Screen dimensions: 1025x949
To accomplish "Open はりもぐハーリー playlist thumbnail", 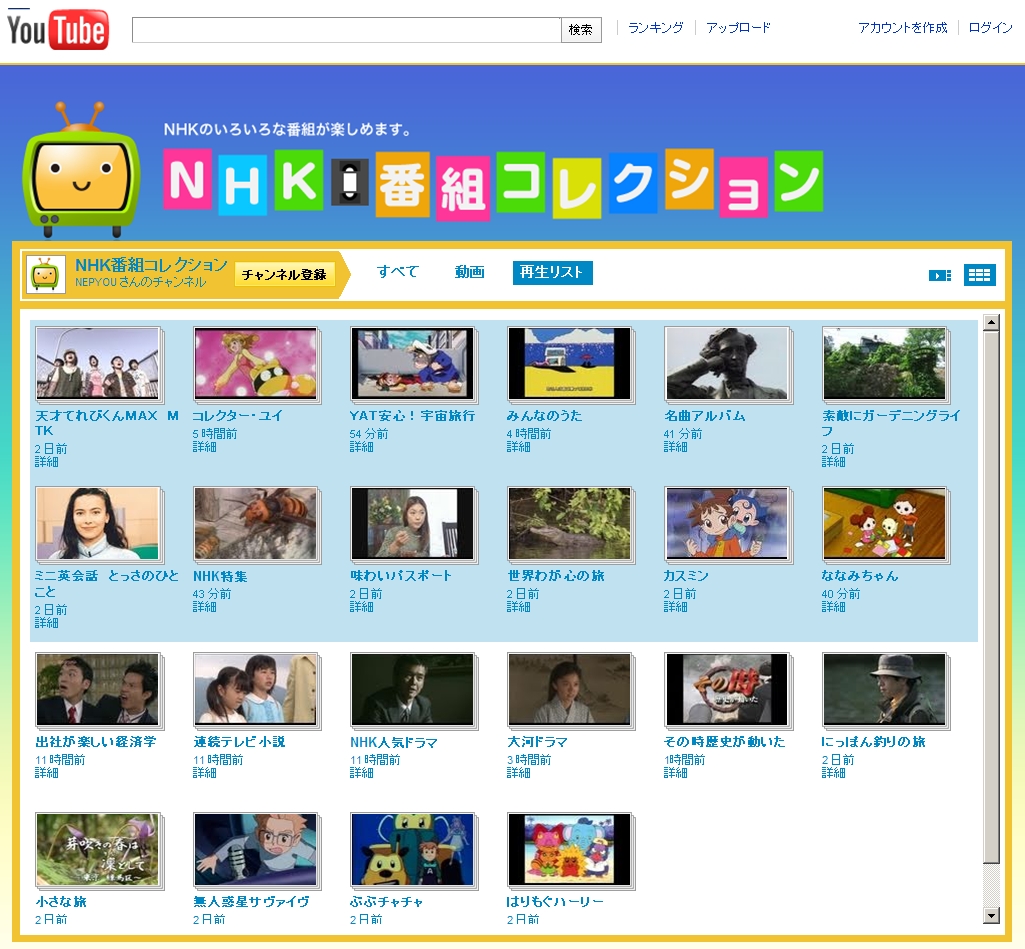I will click(x=569, y=850).
